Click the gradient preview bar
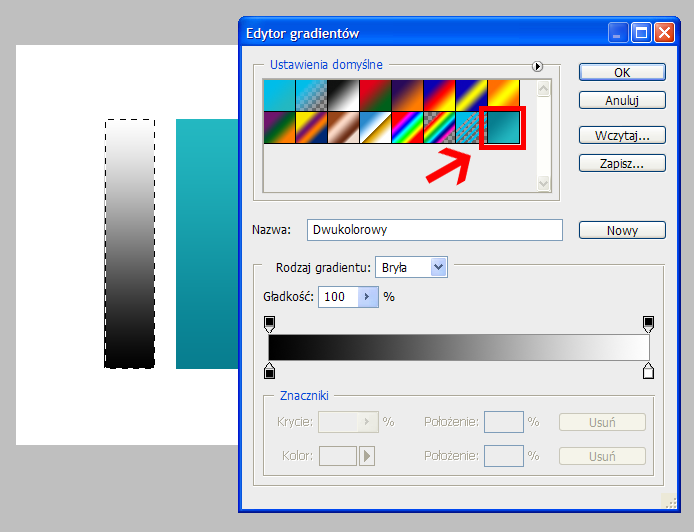 [x=458, y=347]
